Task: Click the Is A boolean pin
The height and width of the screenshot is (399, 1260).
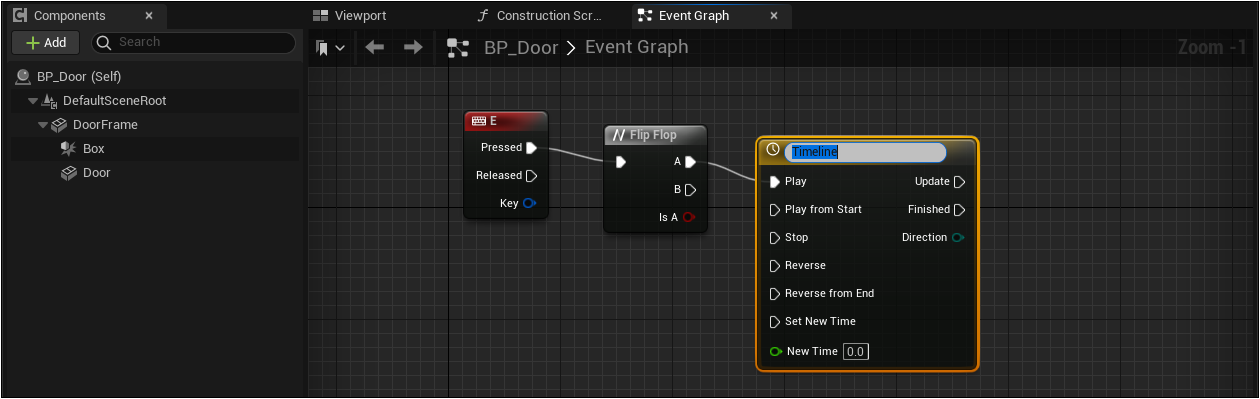Action: click(x=689, y=217)
